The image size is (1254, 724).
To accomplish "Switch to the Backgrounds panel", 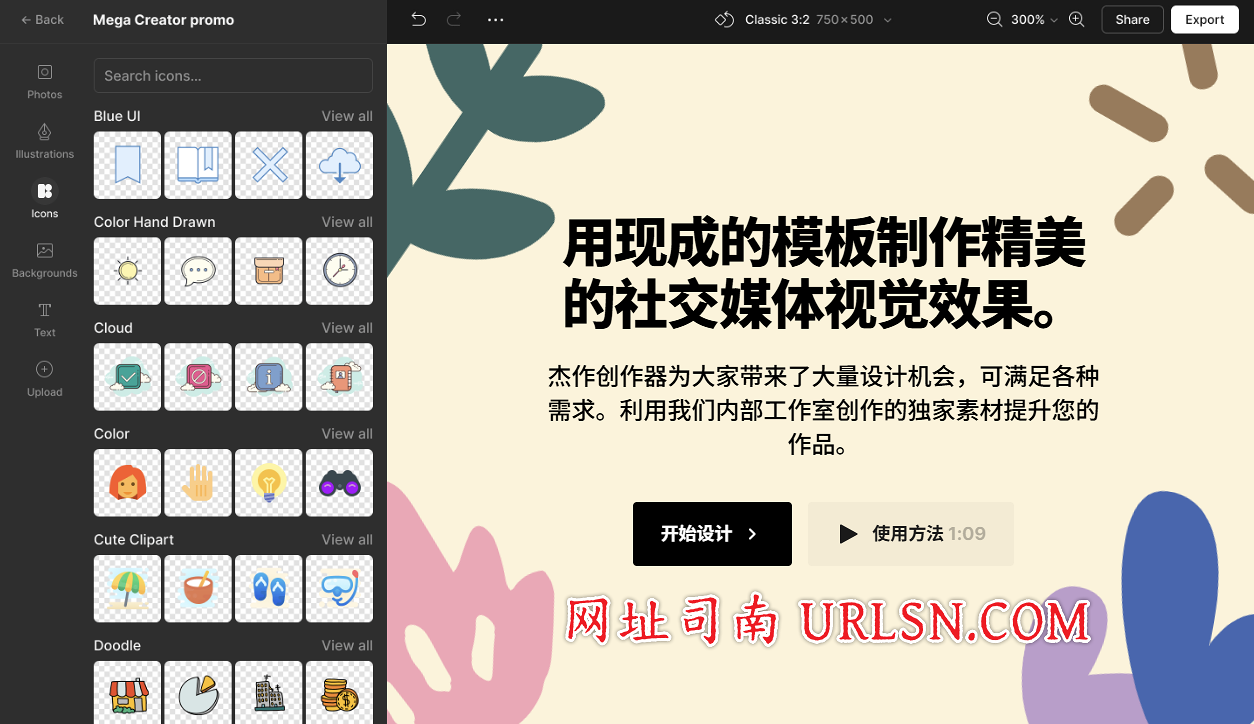I will (x=44, y=260).
